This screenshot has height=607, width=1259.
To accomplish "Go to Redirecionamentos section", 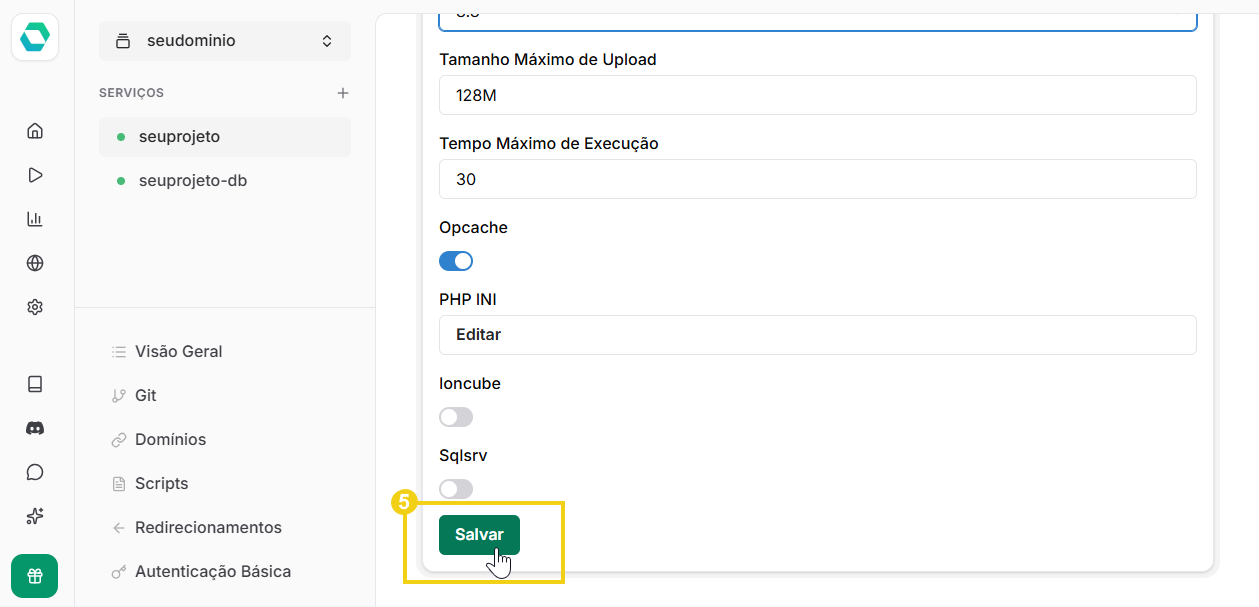I will click(210, 527).
